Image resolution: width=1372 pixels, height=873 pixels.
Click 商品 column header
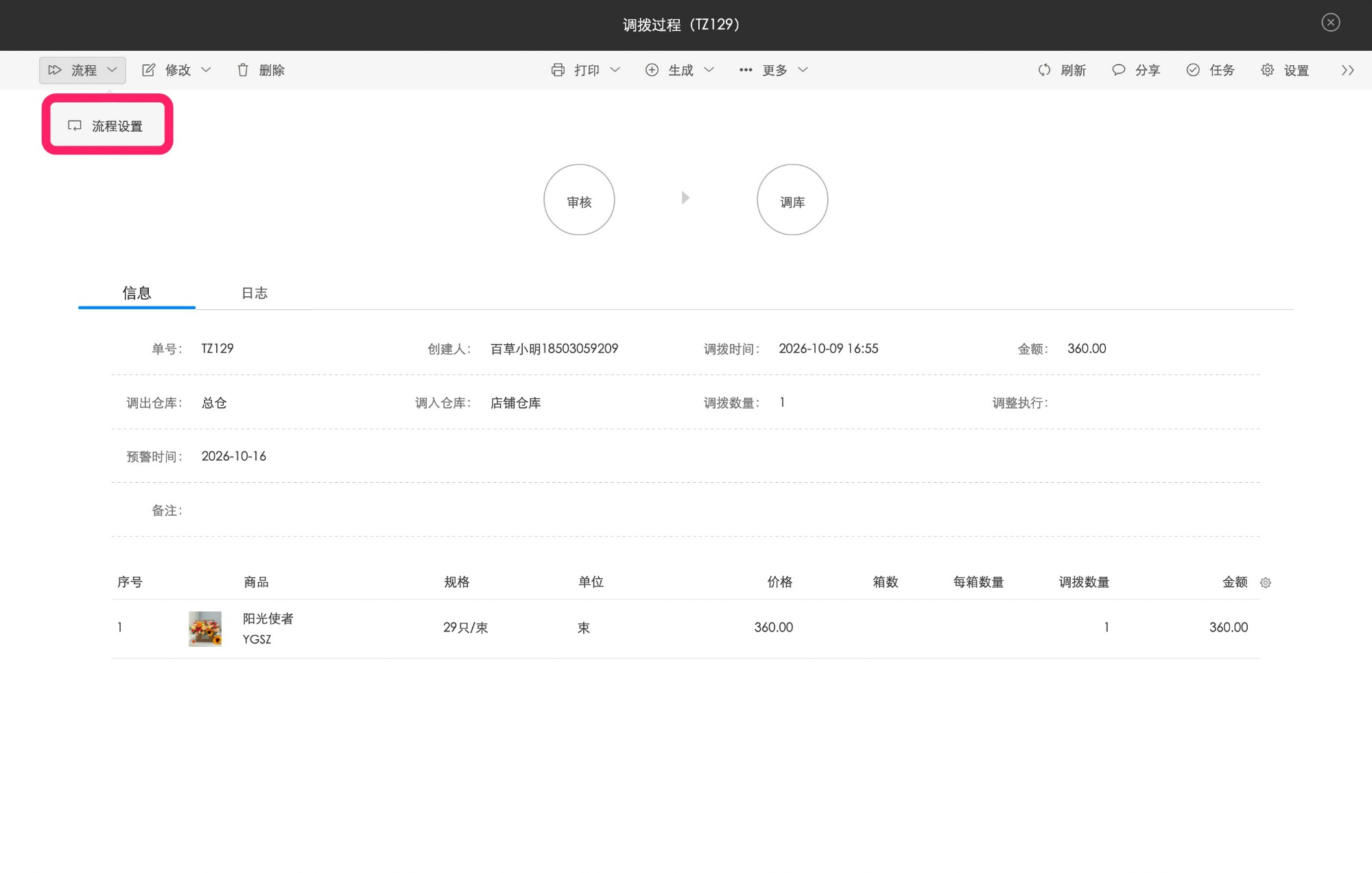(256, 582)
